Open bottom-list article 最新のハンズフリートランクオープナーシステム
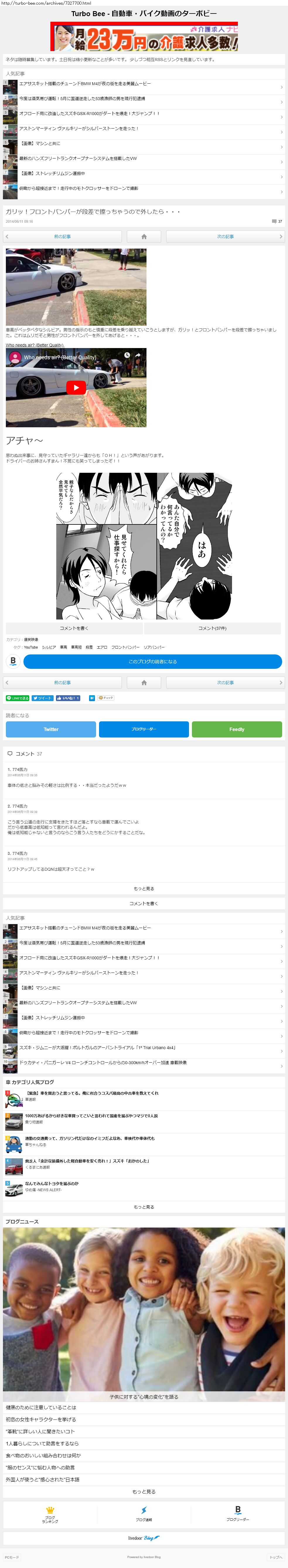 144,1006
